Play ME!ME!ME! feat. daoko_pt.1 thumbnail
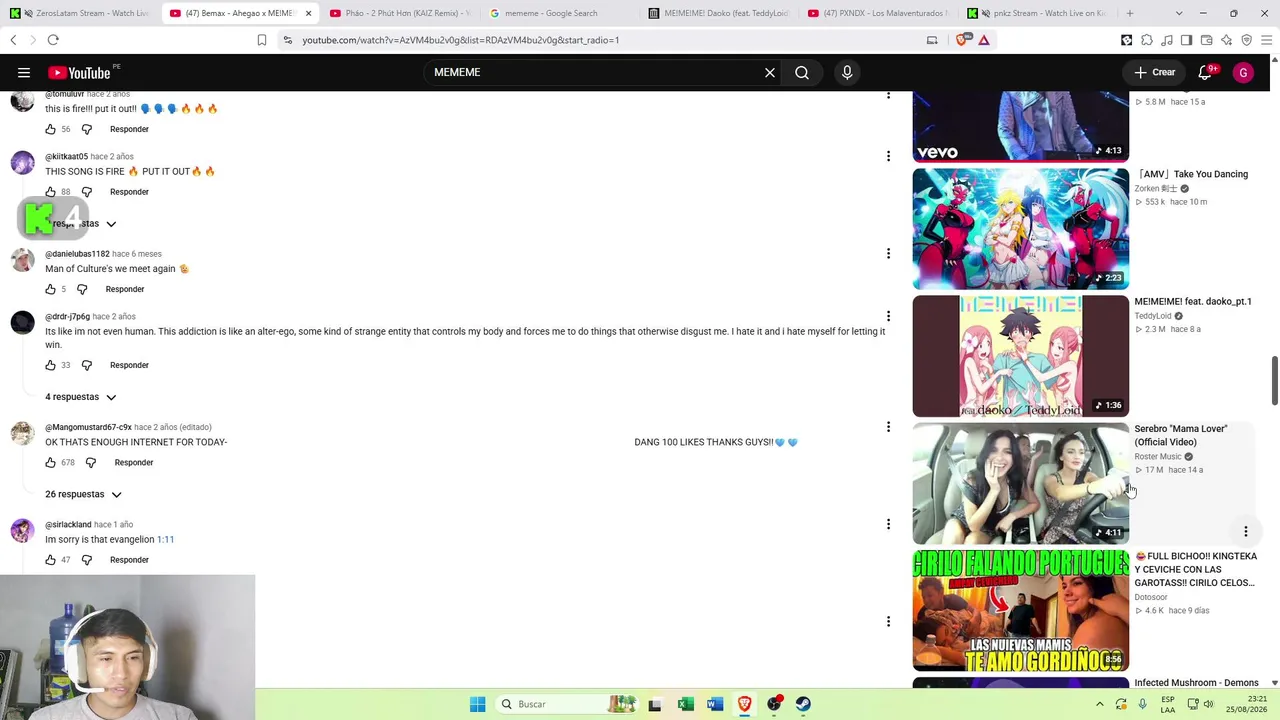1280x720 pixels. point(1020,356)
